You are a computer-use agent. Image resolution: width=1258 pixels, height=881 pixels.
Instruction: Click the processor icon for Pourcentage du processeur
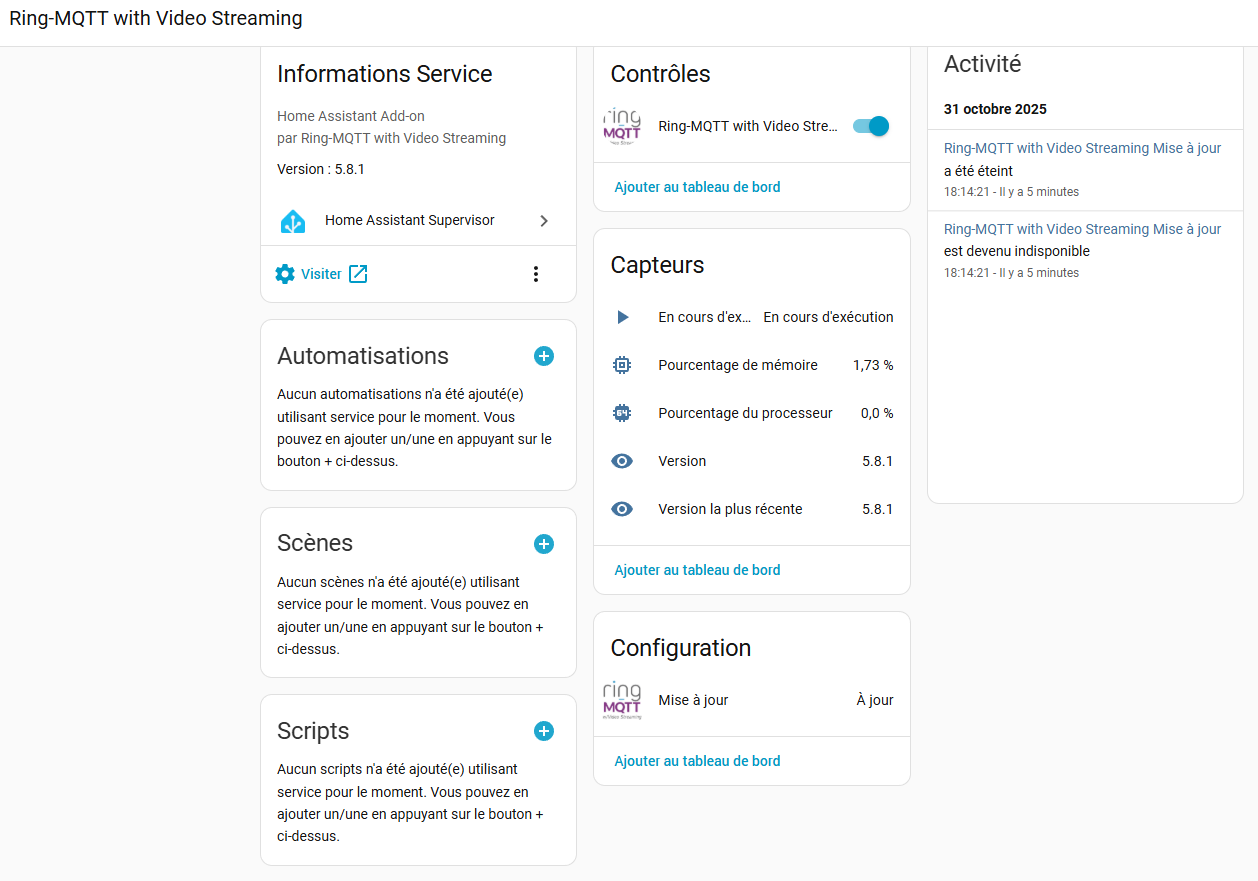[x=622, y=413]
